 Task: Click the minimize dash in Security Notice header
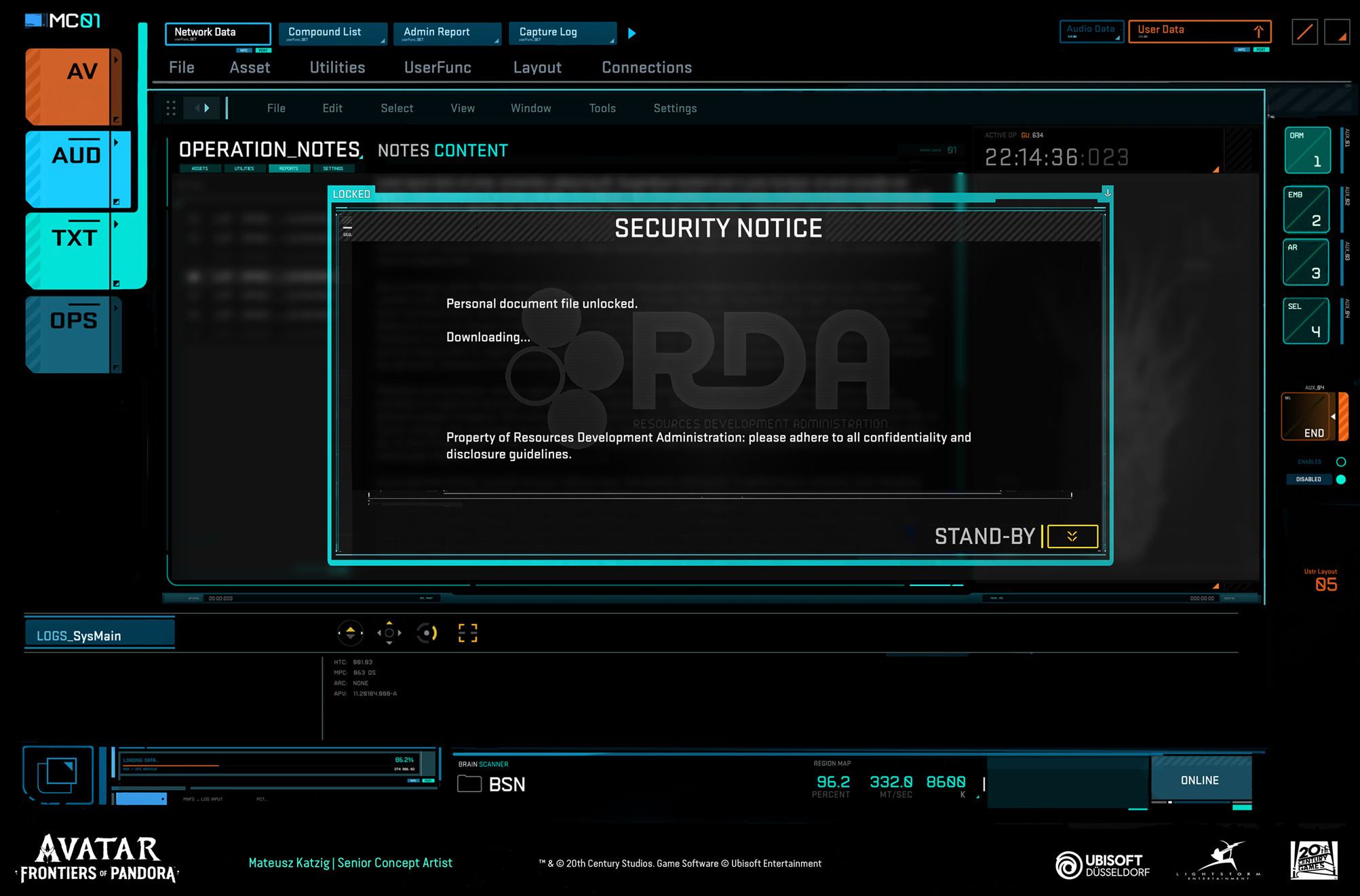pyautogui.click(x=347, y=228)
